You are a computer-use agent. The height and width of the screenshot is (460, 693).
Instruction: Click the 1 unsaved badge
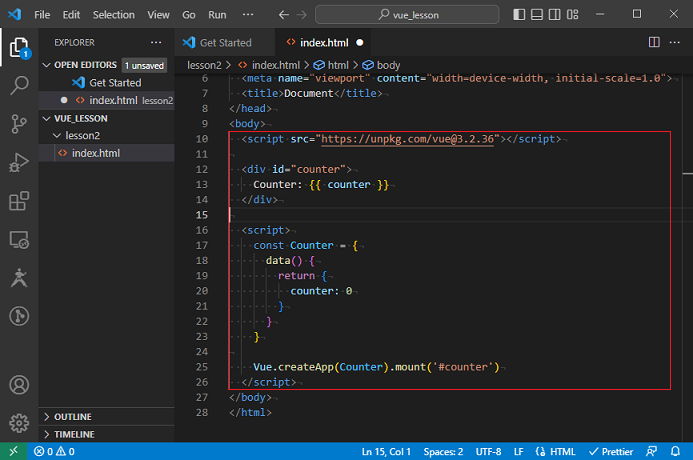pos(145,65)
